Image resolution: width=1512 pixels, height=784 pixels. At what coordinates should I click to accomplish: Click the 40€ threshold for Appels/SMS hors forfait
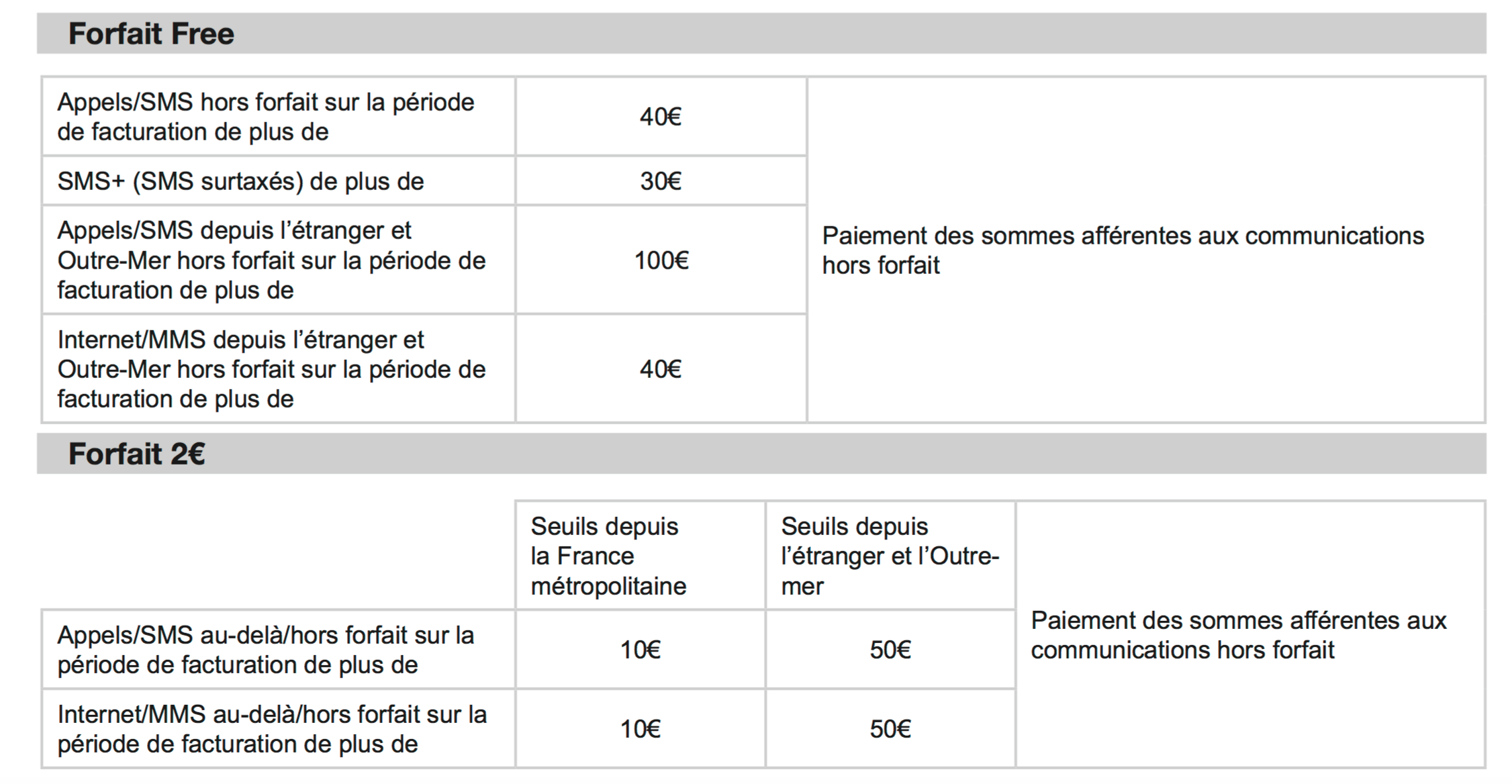(661, 117)
